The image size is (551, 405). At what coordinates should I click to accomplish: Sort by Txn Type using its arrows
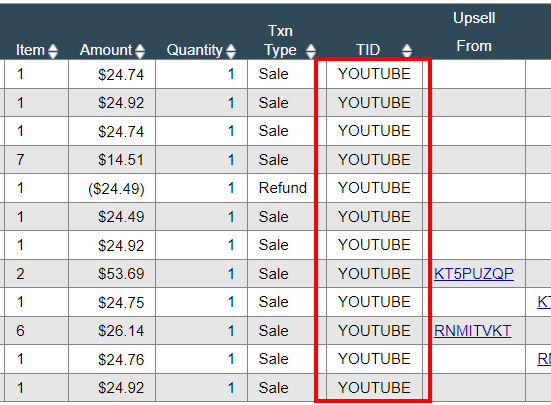[311, 51]
